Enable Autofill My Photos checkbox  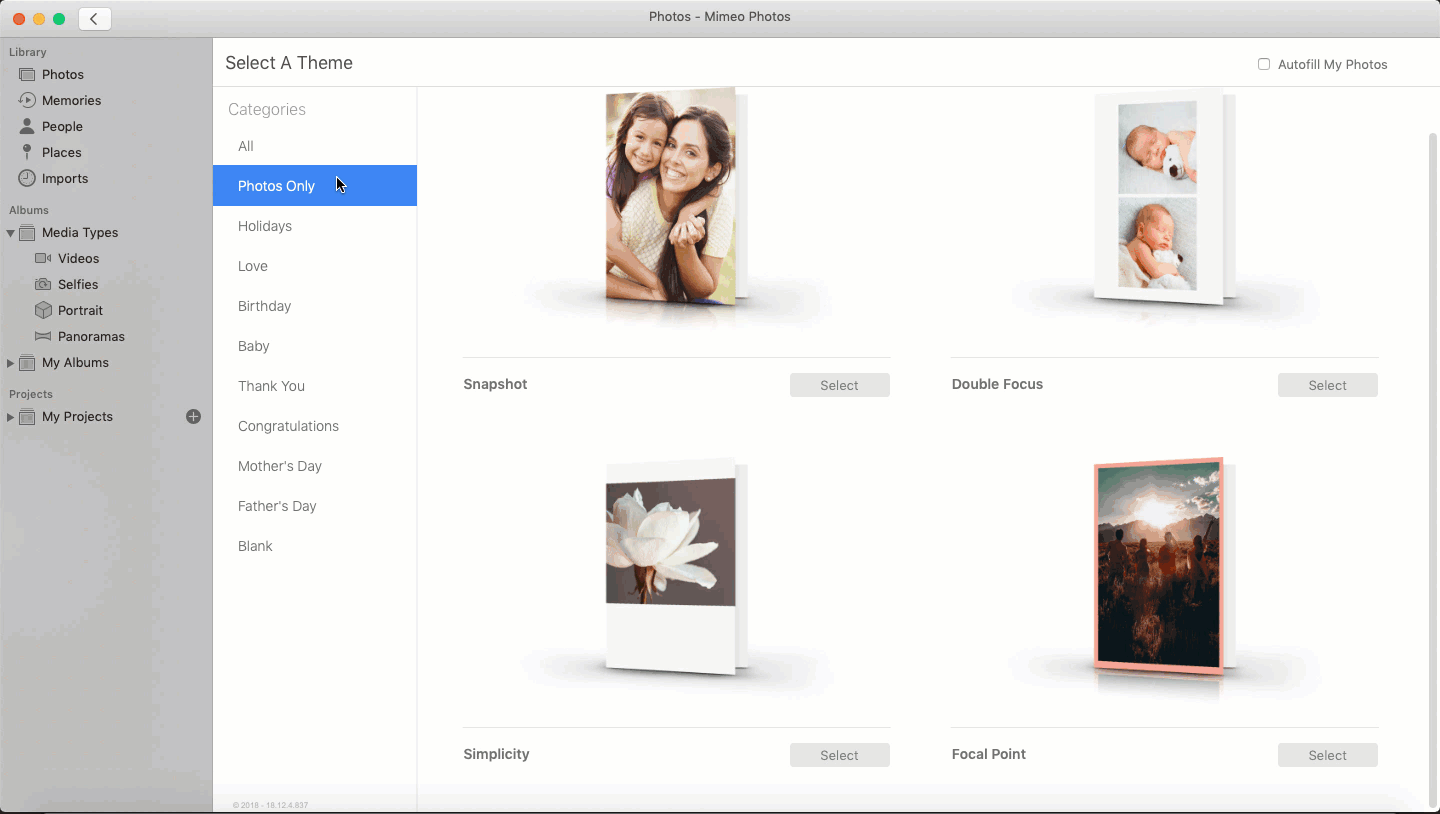click(x=1264, y=64)
